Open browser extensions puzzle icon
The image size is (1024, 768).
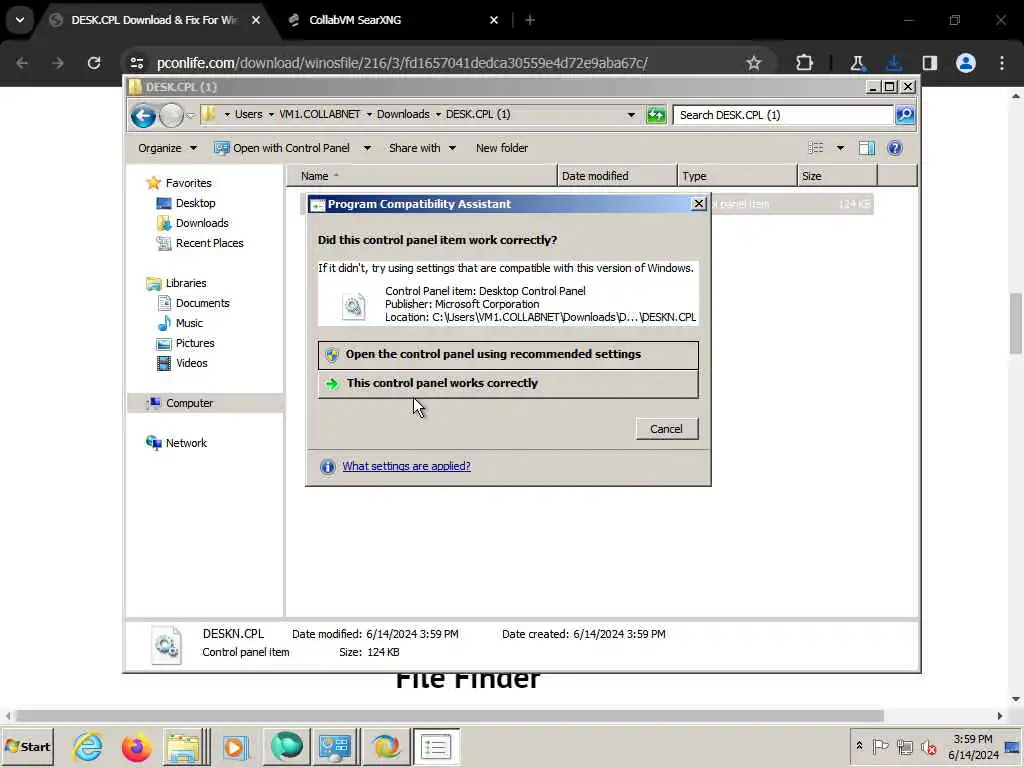(805, 63)
